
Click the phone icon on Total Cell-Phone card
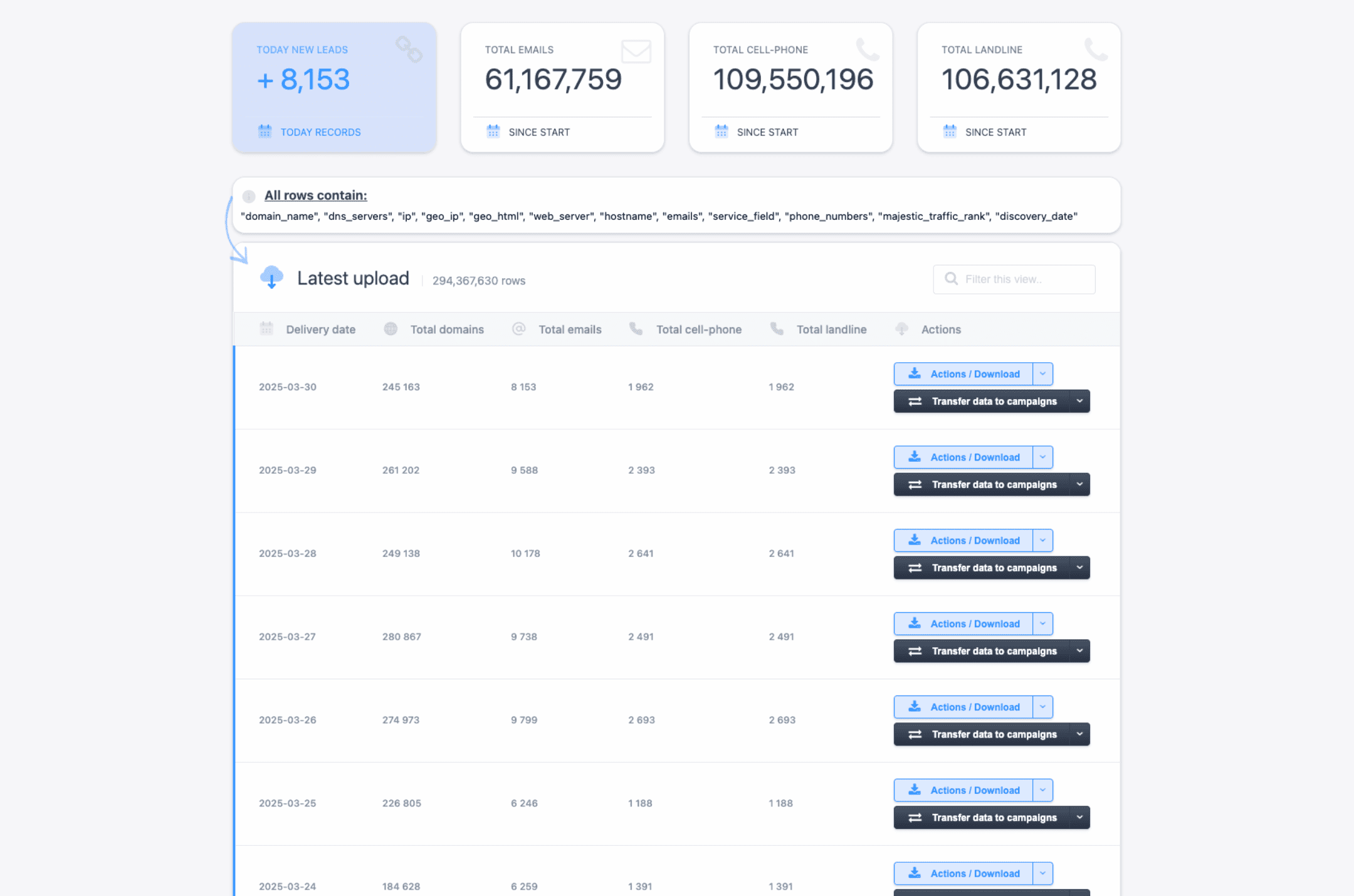[868, 49]
